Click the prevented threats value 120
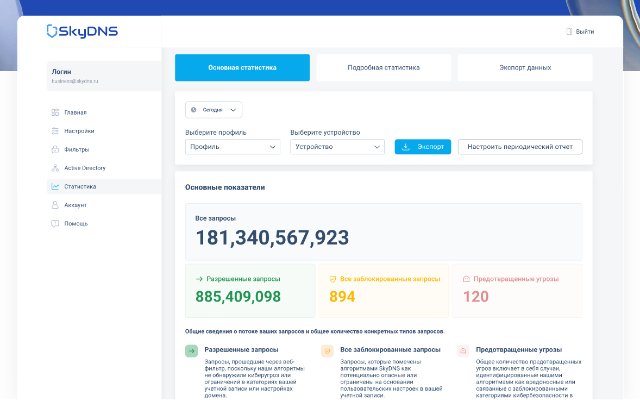This screenshot has width=640, height=400. click(476, 296)
